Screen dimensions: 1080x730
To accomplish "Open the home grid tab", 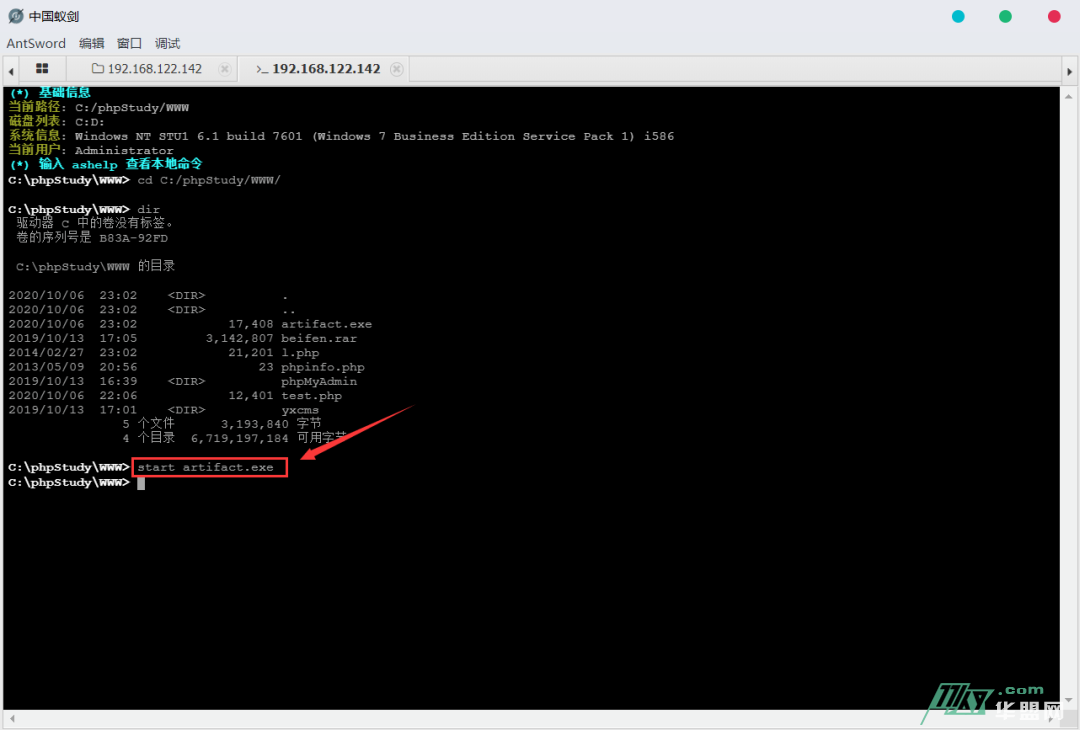I will tap(42, 69).
